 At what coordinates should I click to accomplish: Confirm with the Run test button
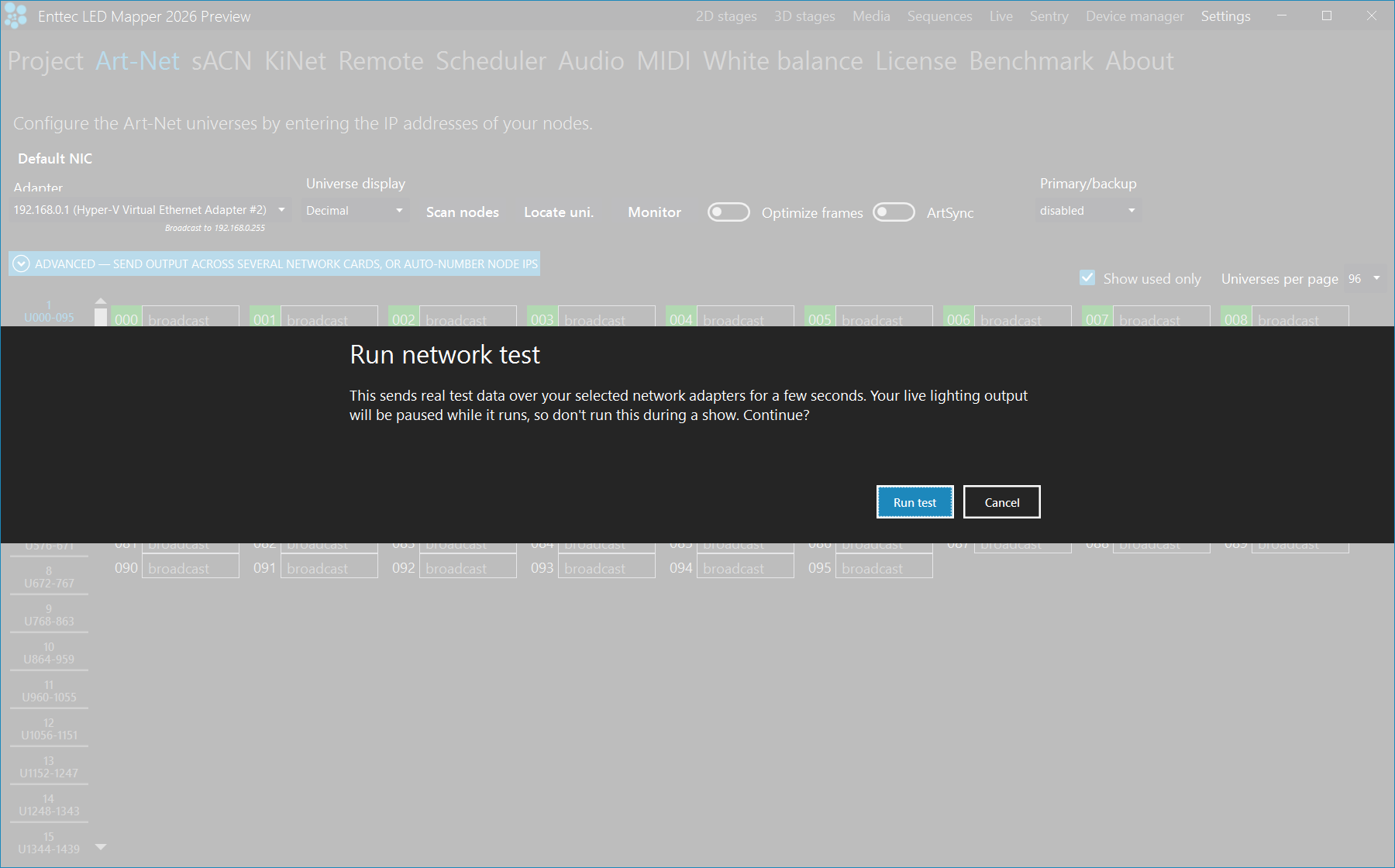pos(914,502)
